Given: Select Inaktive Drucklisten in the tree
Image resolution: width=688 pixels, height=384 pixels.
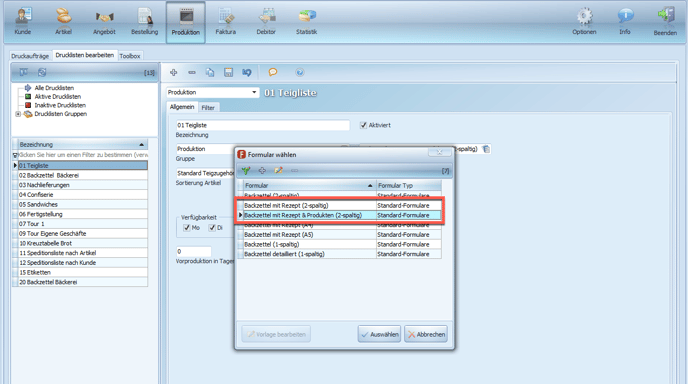Looking at the screenshot, I should pyautogui.click(x=60, y=105).
